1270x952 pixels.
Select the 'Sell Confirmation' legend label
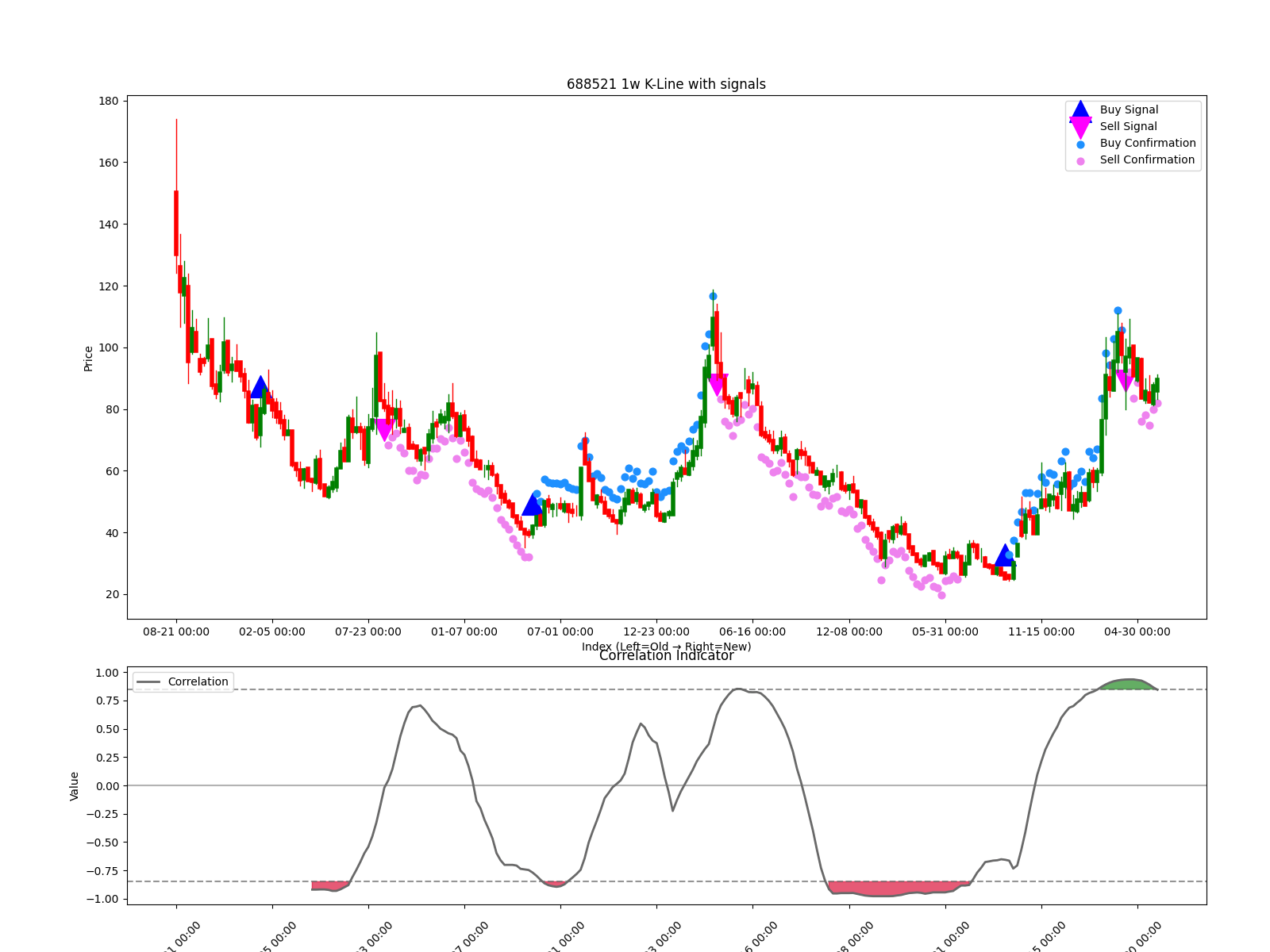pyautogui.click(x=1147, y=160)
